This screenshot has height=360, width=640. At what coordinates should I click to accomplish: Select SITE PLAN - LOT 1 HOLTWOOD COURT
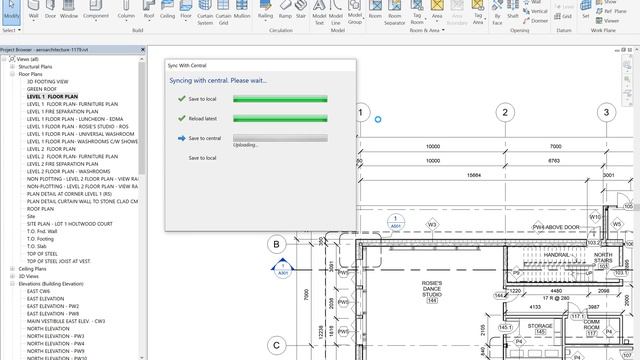click(69, 224)
